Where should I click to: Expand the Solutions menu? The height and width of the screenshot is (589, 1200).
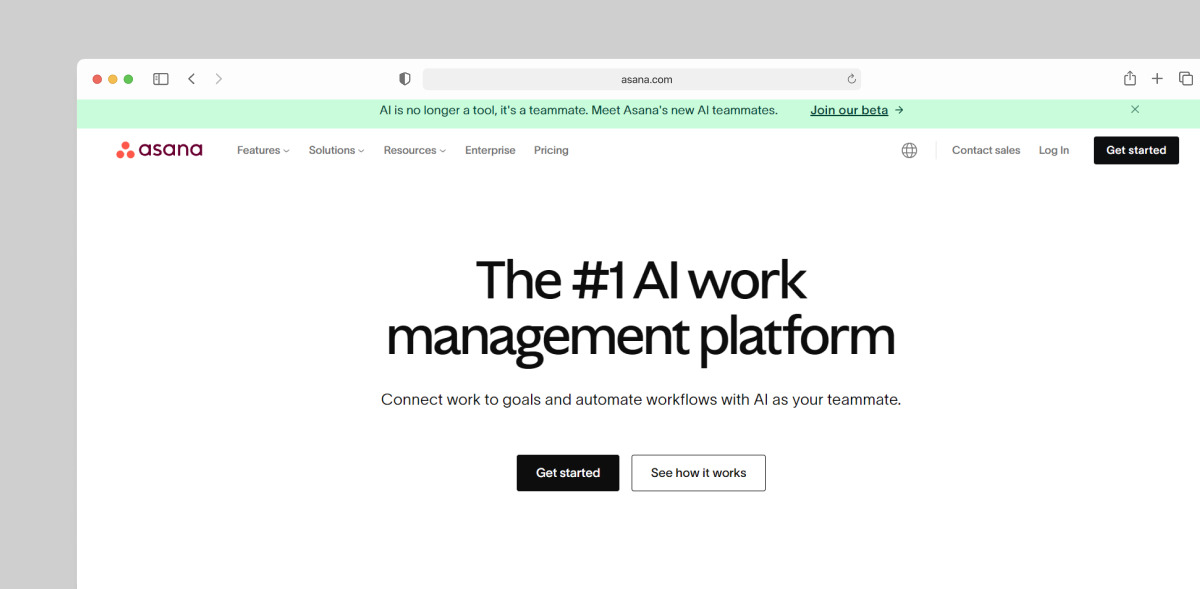click(x=336, y=150)
